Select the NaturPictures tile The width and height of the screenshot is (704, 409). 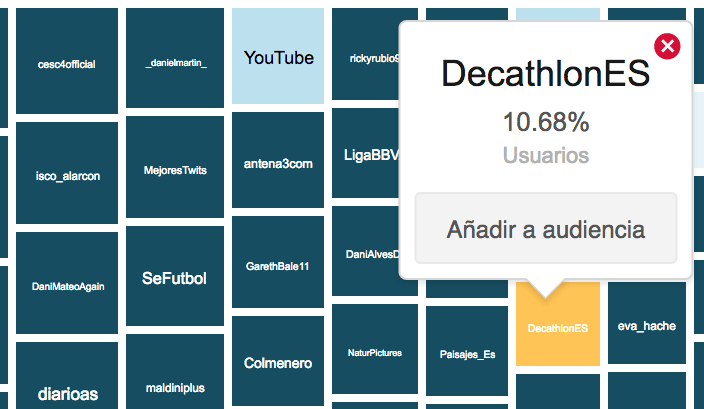(375, 349)
